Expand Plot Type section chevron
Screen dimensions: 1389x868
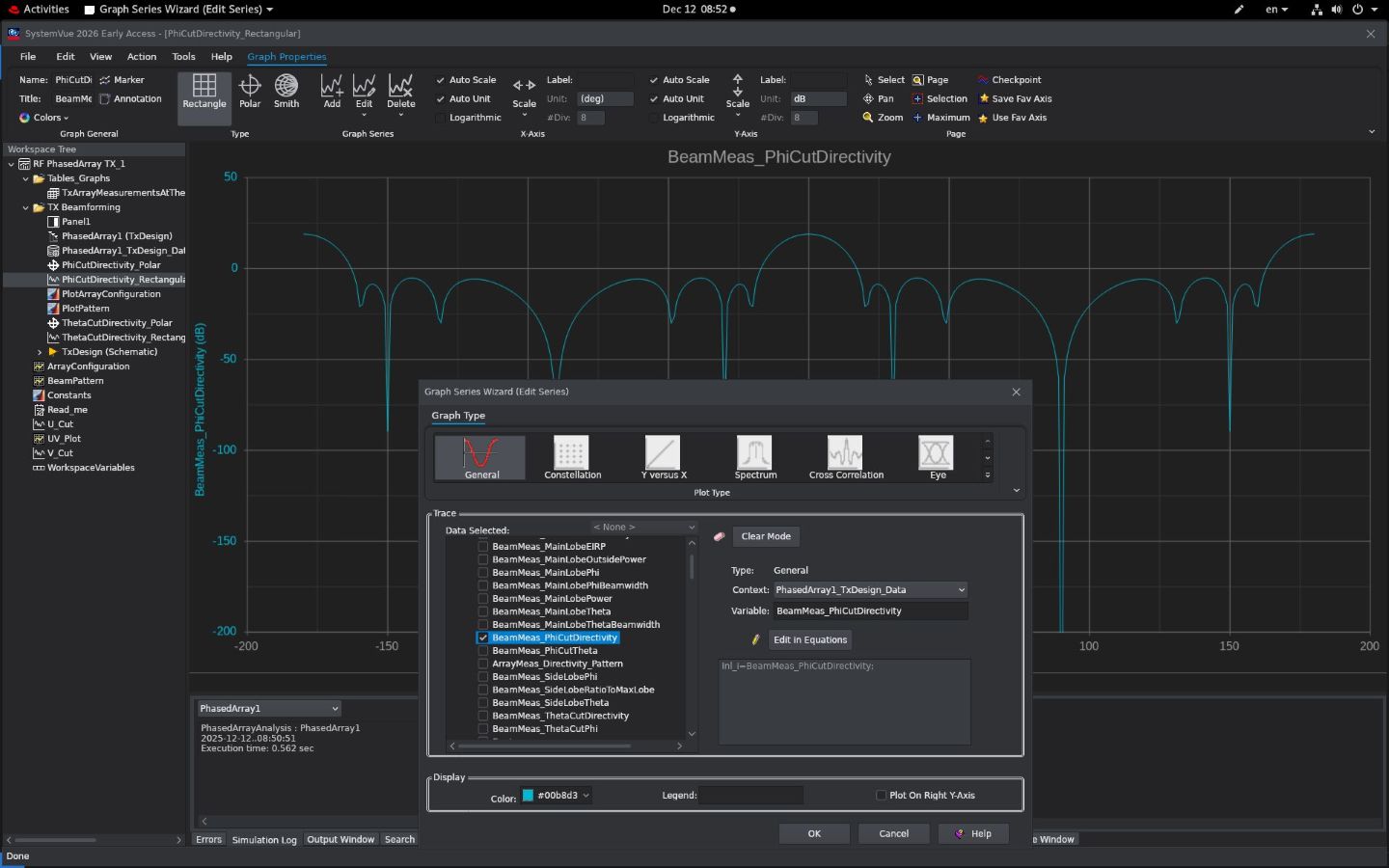[1016, 491]
